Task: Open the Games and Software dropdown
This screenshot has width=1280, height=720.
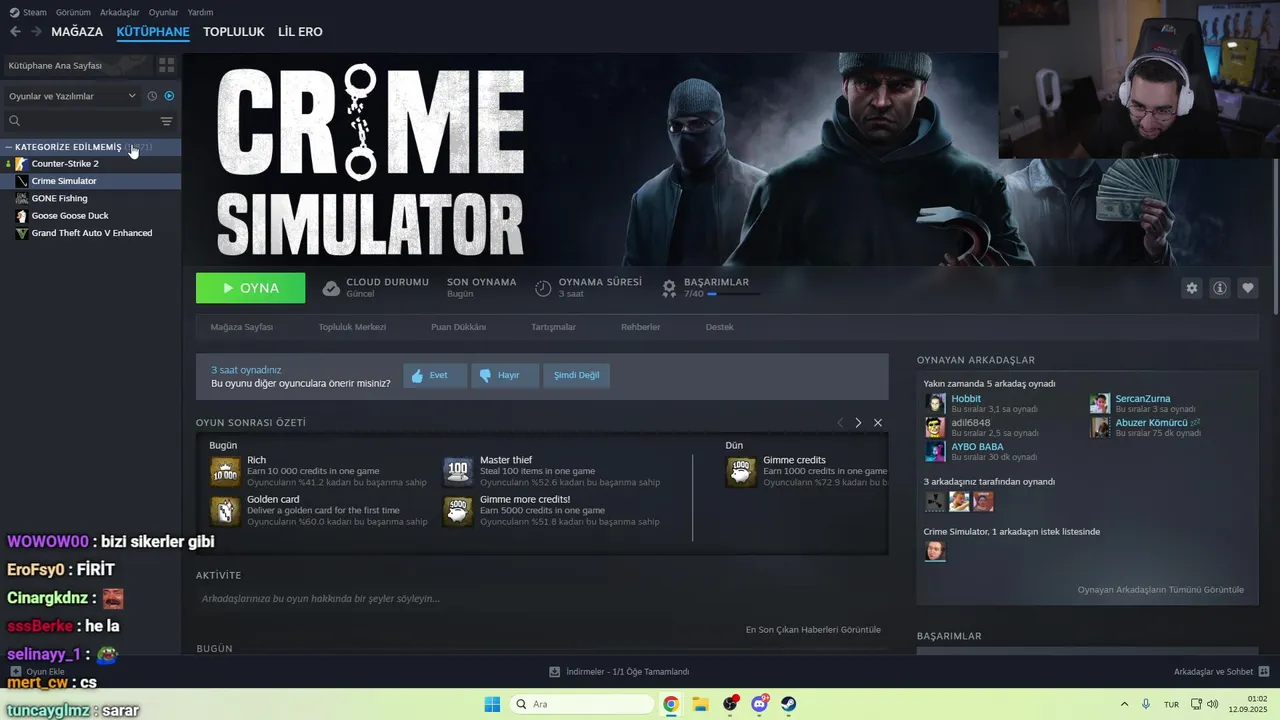Action: (x=72, y=96)
